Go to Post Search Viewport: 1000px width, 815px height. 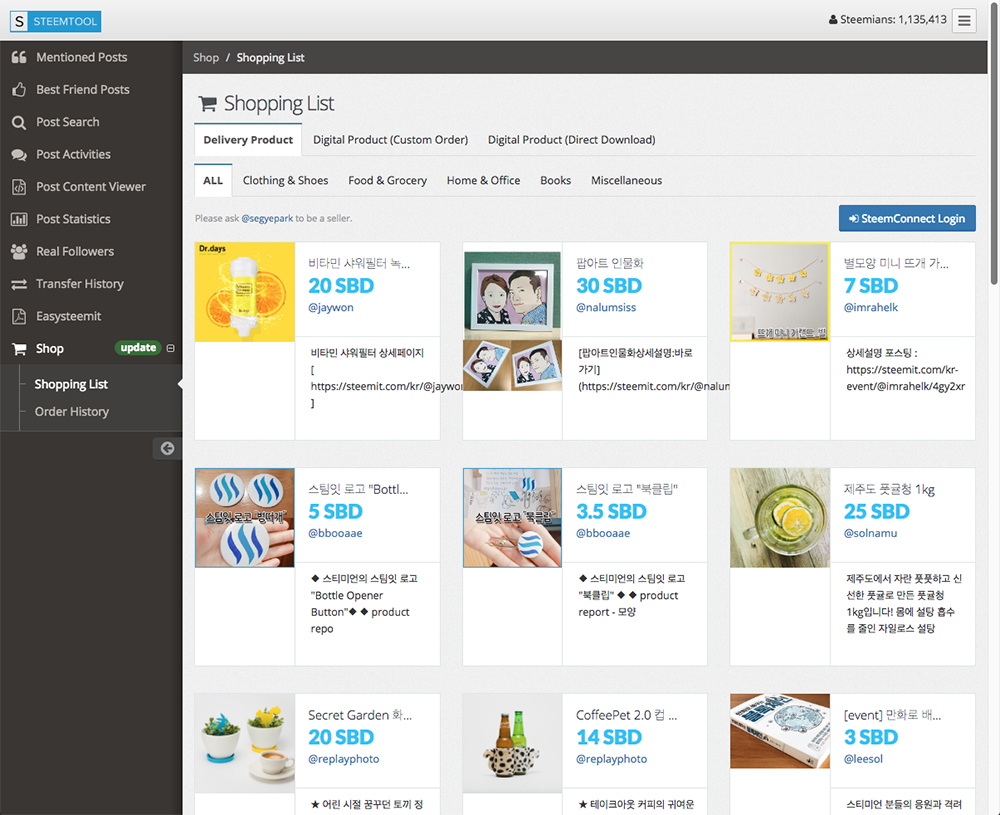coord(68,122)
